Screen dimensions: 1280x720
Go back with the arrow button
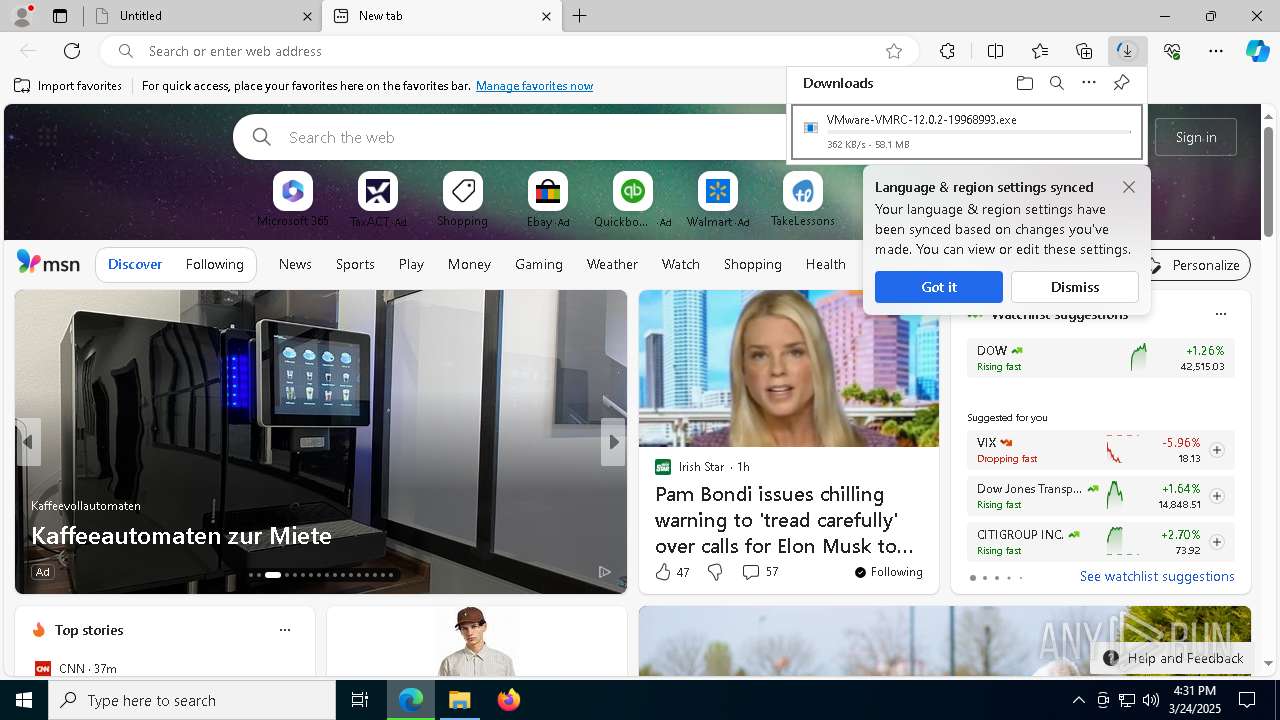click(x=28, y=51)
